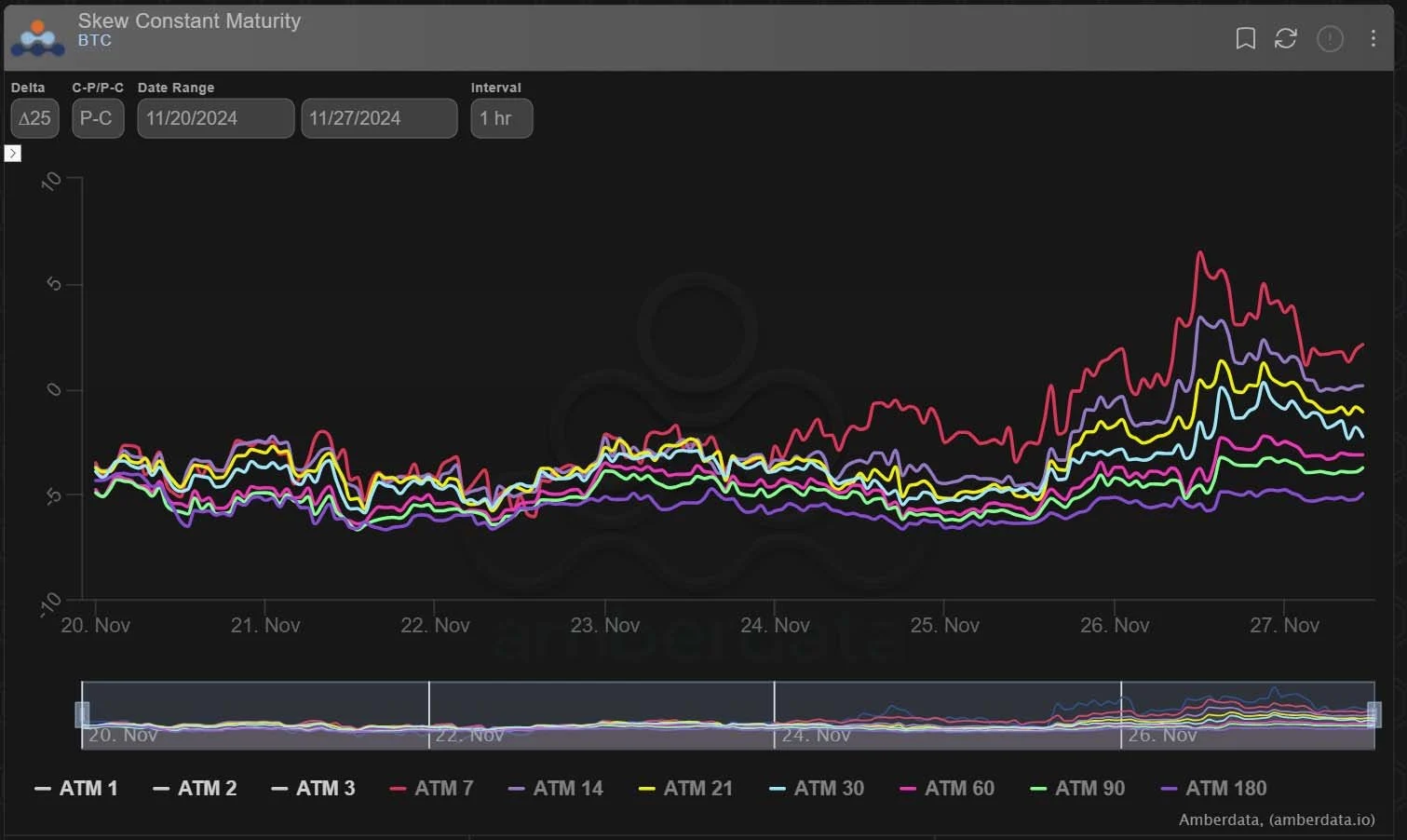Click the 22. Nov label in range navigator

pyautogui.click(x=469, y=735)
